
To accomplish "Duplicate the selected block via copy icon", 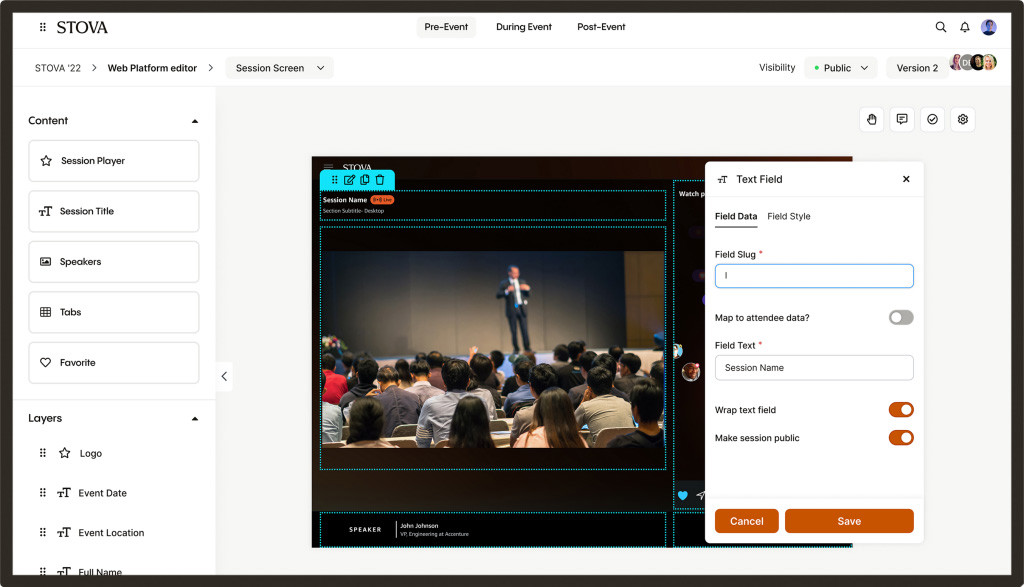I will pos(364,180).
